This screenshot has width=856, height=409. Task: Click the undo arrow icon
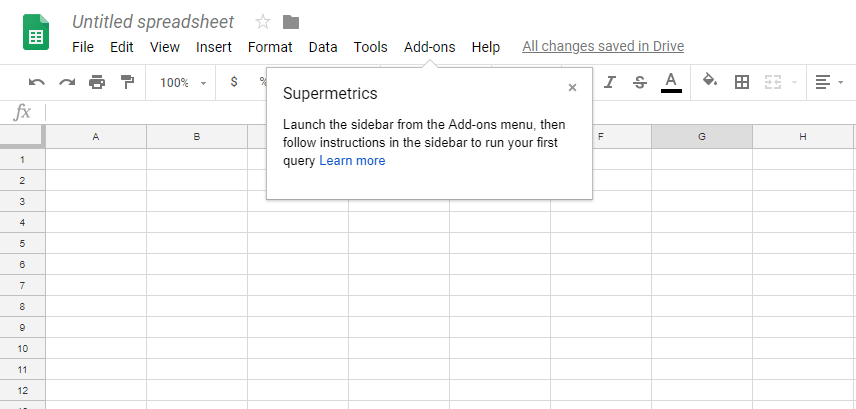coord(37,82)
